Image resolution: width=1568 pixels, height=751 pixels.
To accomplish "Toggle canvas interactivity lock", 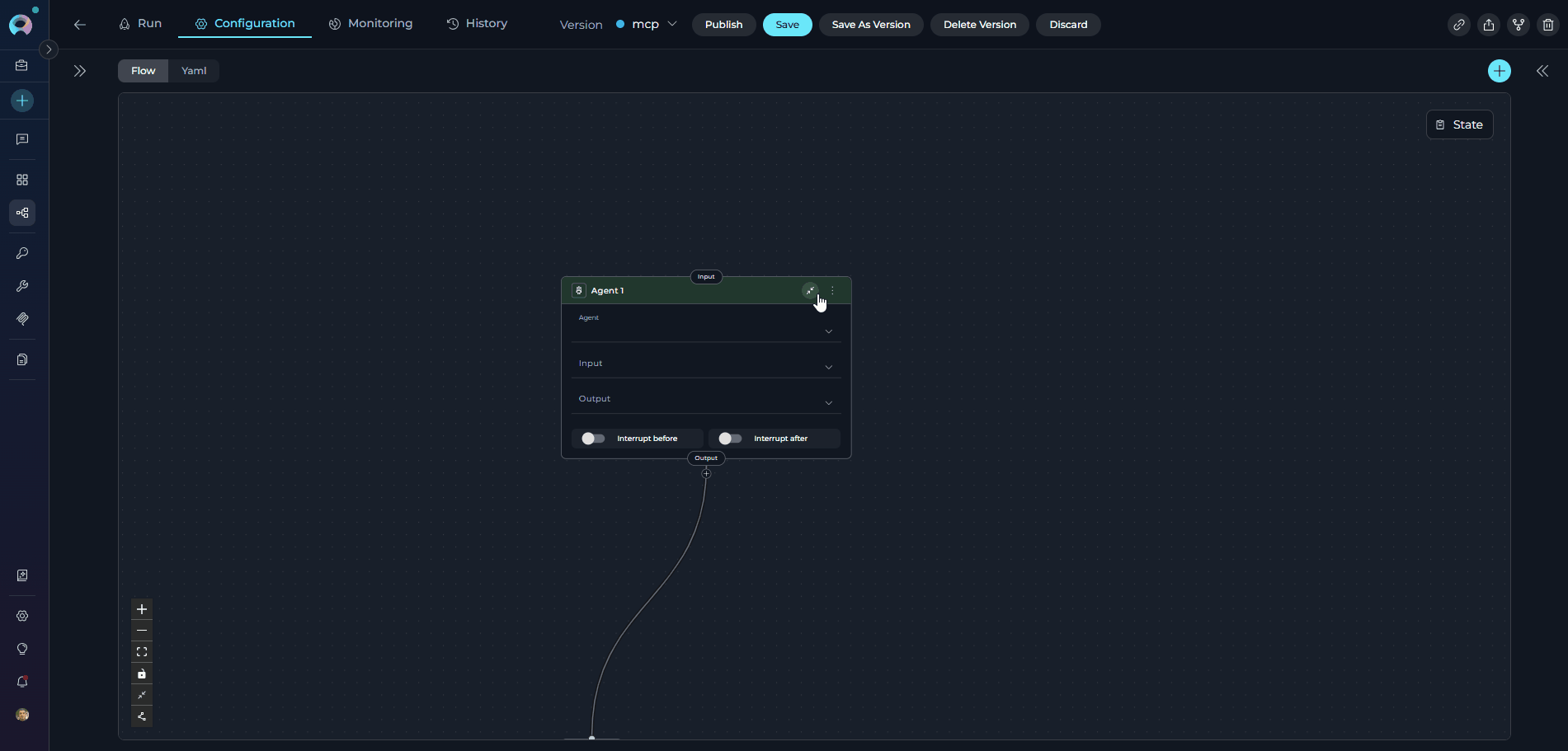I will [142, 674].
